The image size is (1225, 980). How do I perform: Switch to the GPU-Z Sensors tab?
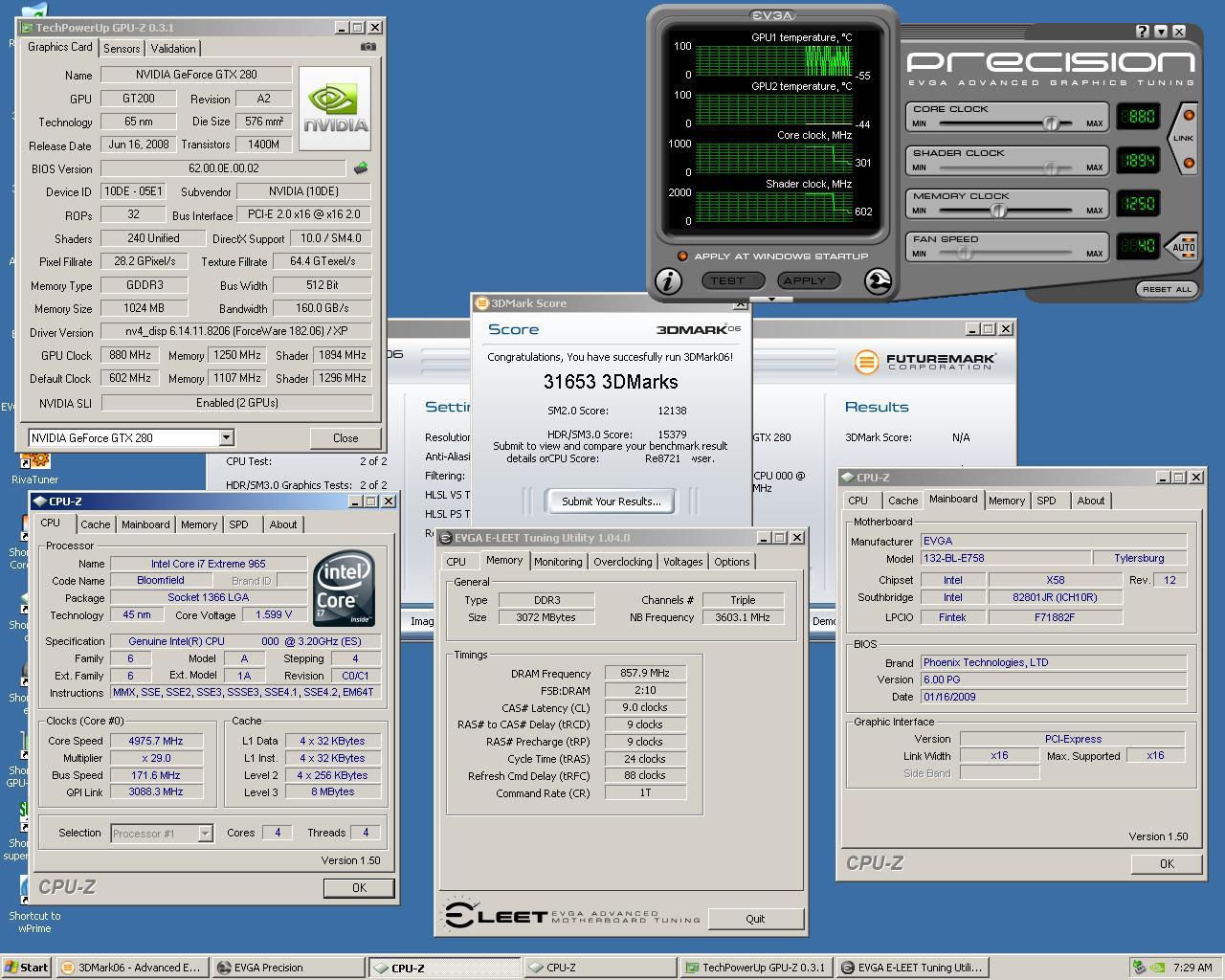click(x=122, y=48)
